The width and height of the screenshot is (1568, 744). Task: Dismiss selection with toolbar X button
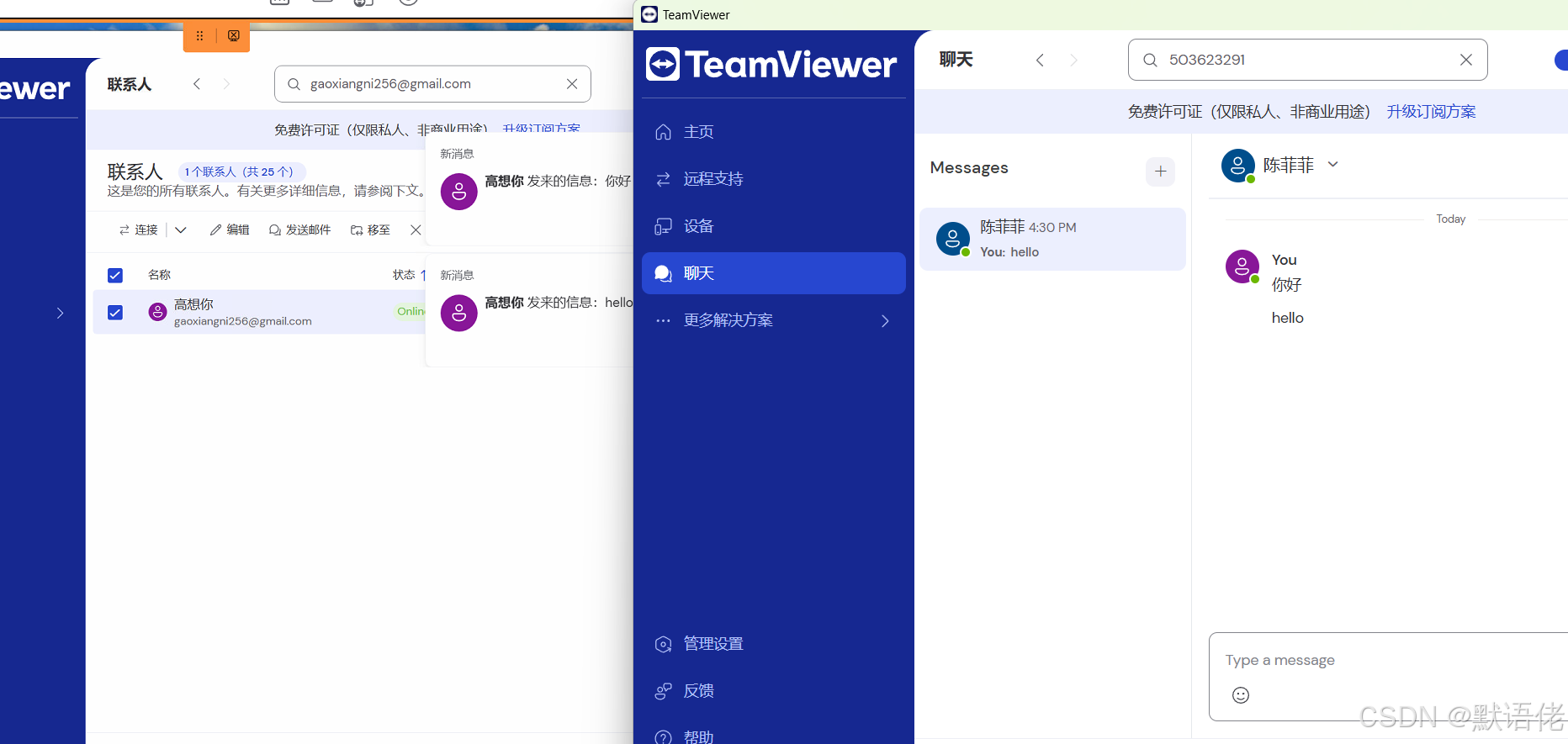pyautogui.click(x=416, y=230)
